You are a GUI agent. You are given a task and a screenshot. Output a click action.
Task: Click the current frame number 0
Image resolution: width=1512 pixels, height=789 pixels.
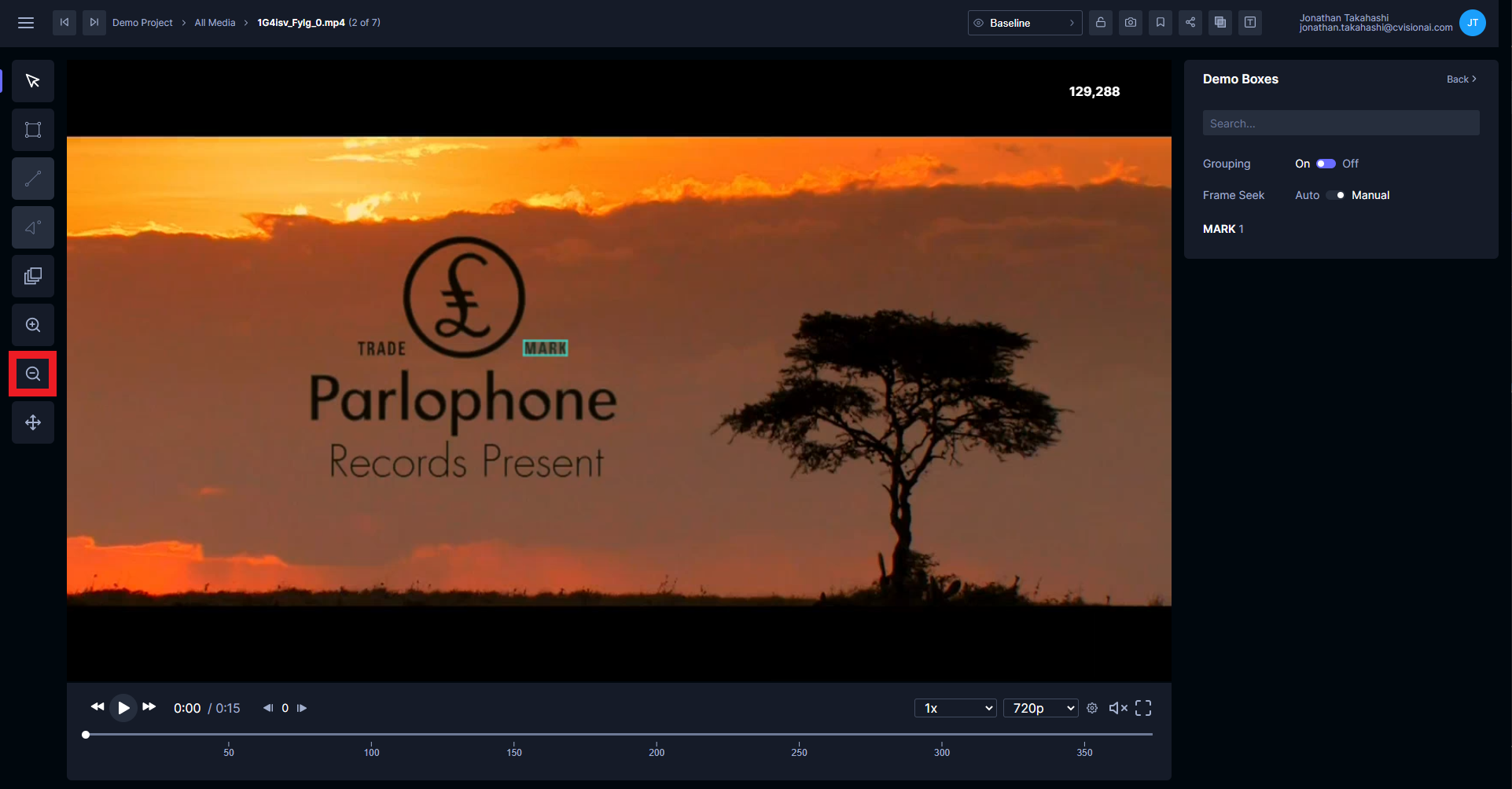click(285, 708)
